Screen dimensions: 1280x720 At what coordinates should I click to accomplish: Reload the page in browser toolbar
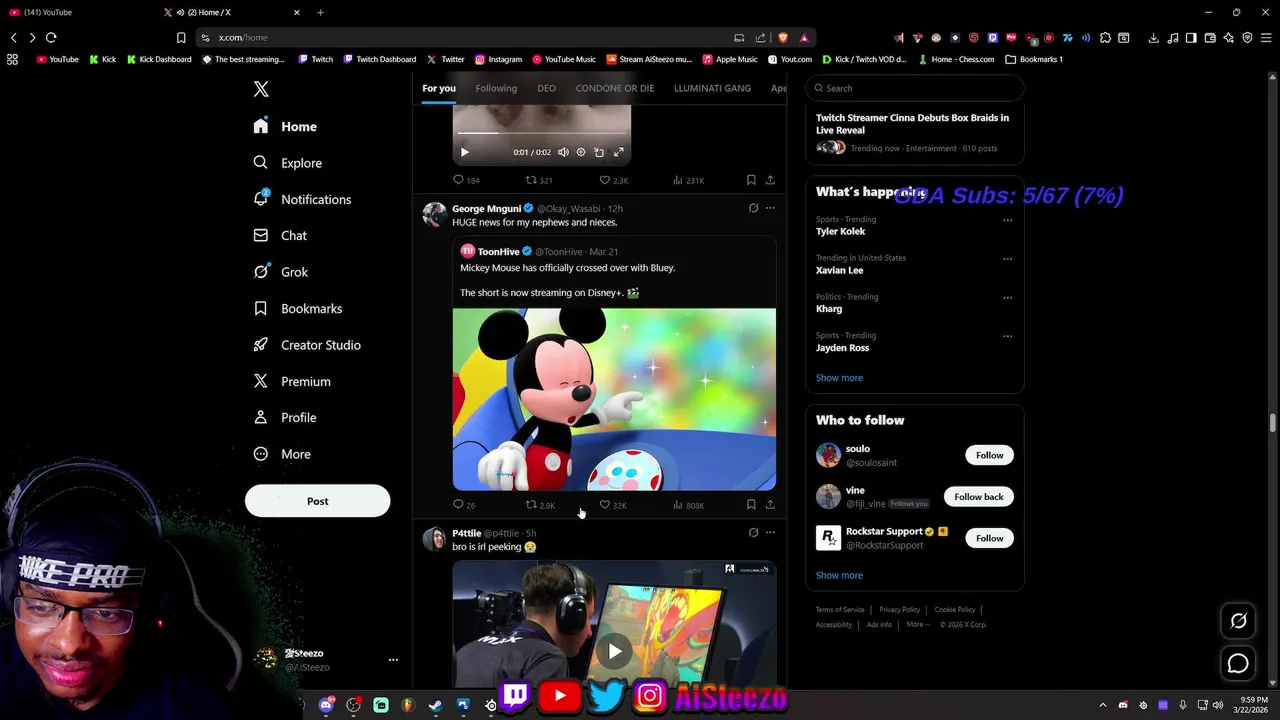tap(51, 37)
